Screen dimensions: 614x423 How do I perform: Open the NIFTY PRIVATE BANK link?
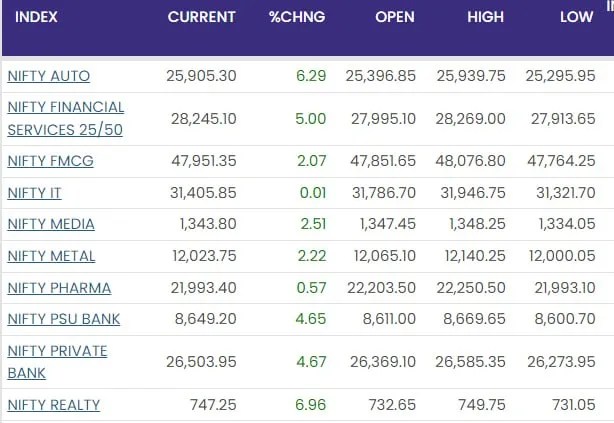coord(57,362)
